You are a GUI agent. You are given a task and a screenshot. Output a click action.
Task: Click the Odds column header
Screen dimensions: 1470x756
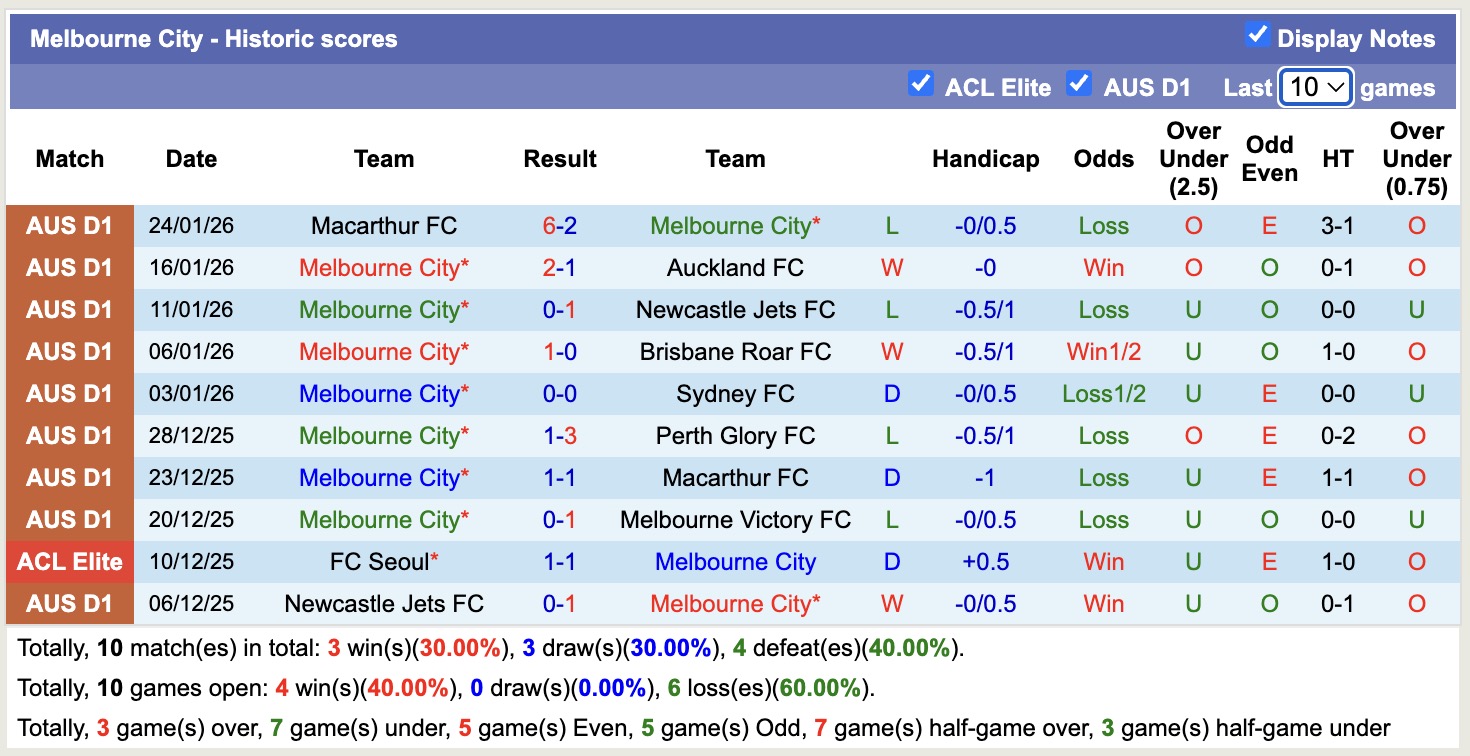[x=1103, y=158]
